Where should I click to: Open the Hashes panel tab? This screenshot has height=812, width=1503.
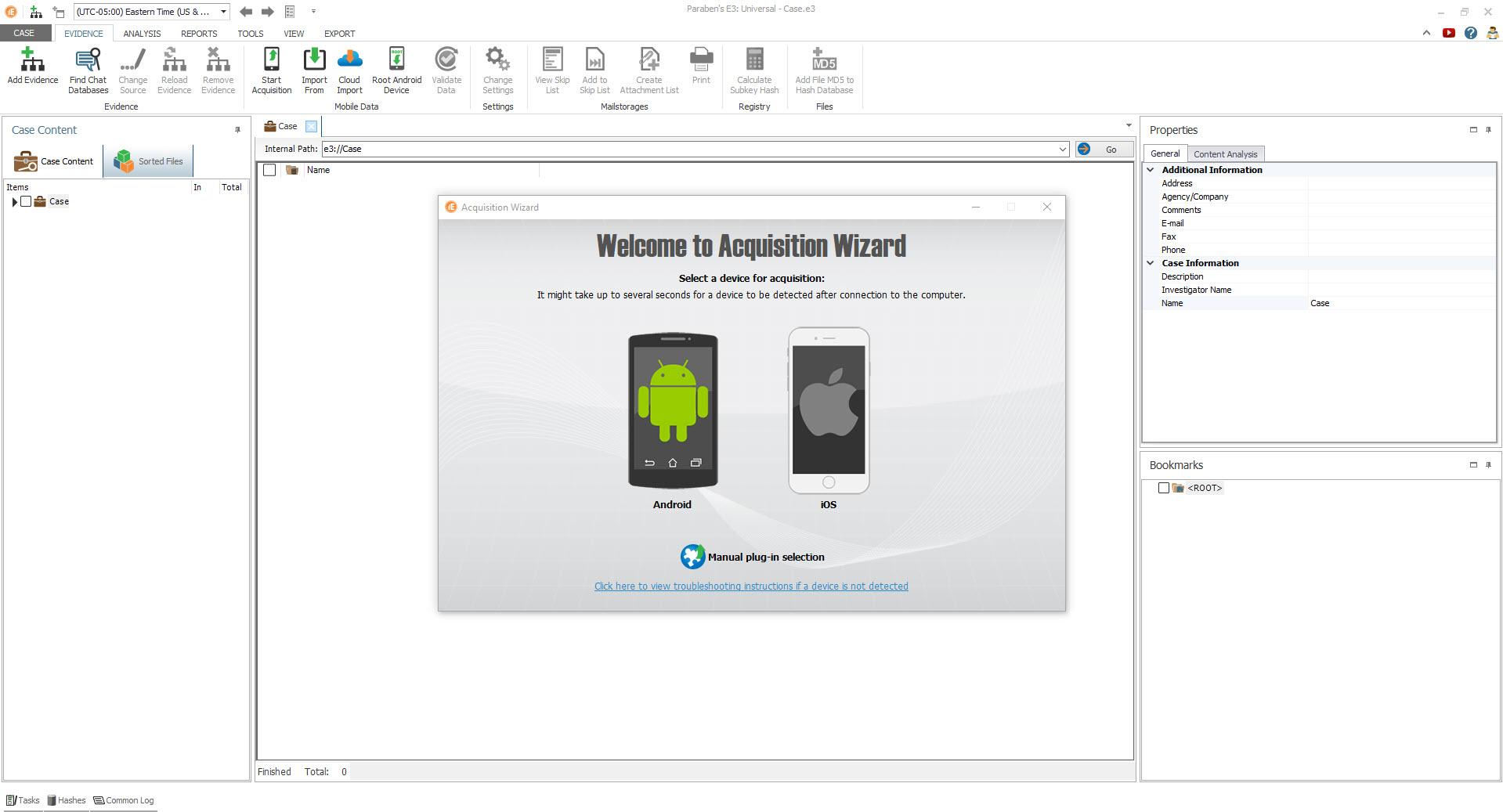pos(67,801)
